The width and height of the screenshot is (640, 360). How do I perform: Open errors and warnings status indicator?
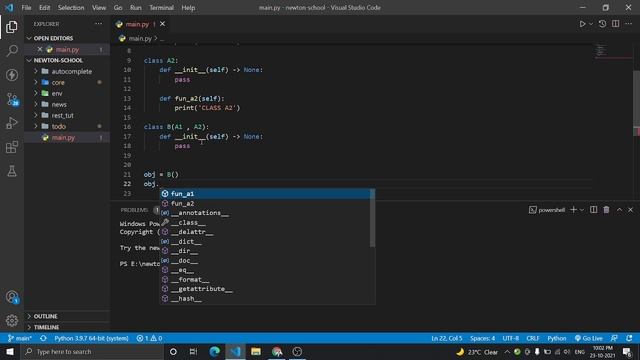(149, 338)
